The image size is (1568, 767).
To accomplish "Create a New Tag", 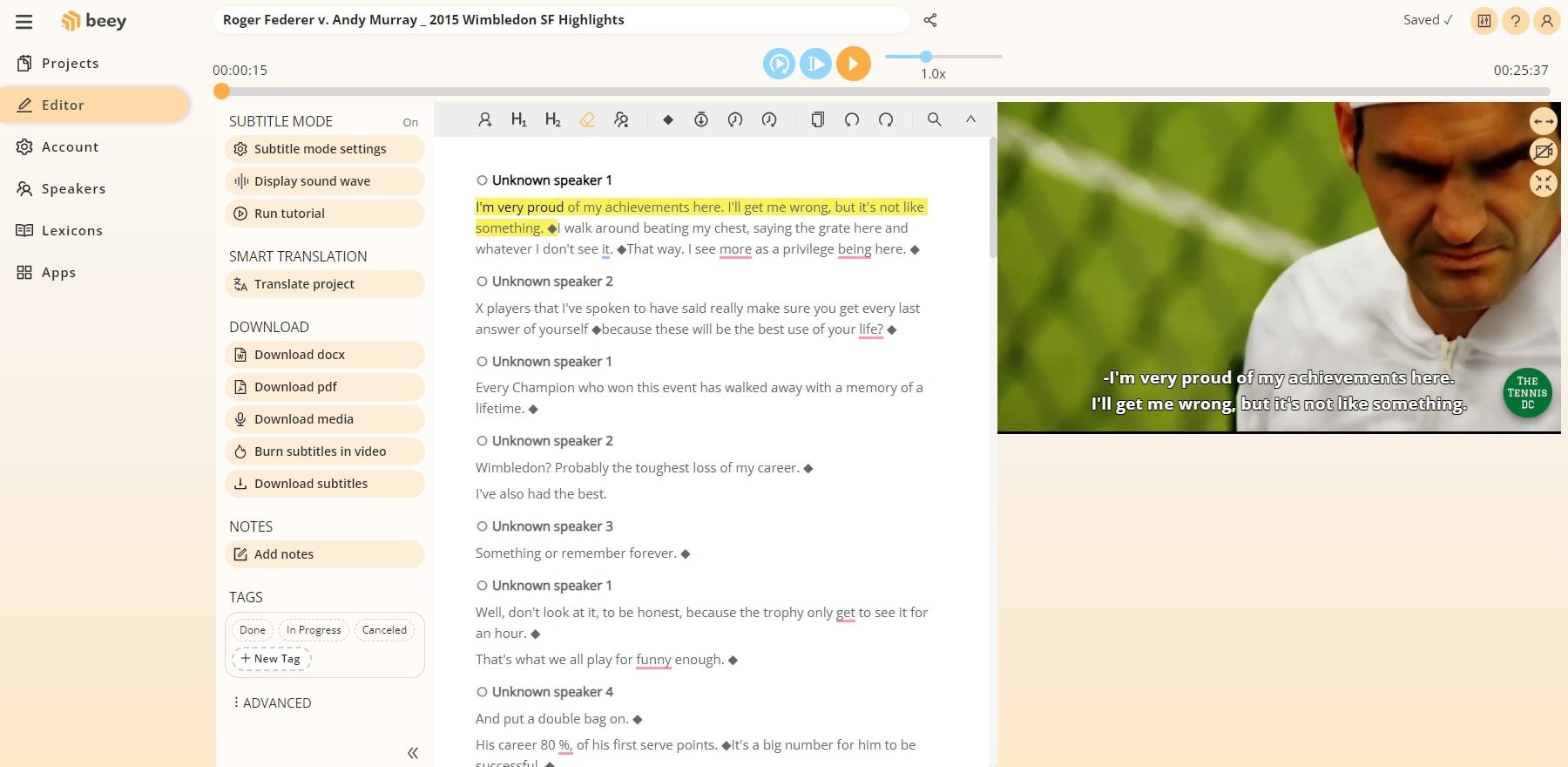I will click(x=271, y=659).
